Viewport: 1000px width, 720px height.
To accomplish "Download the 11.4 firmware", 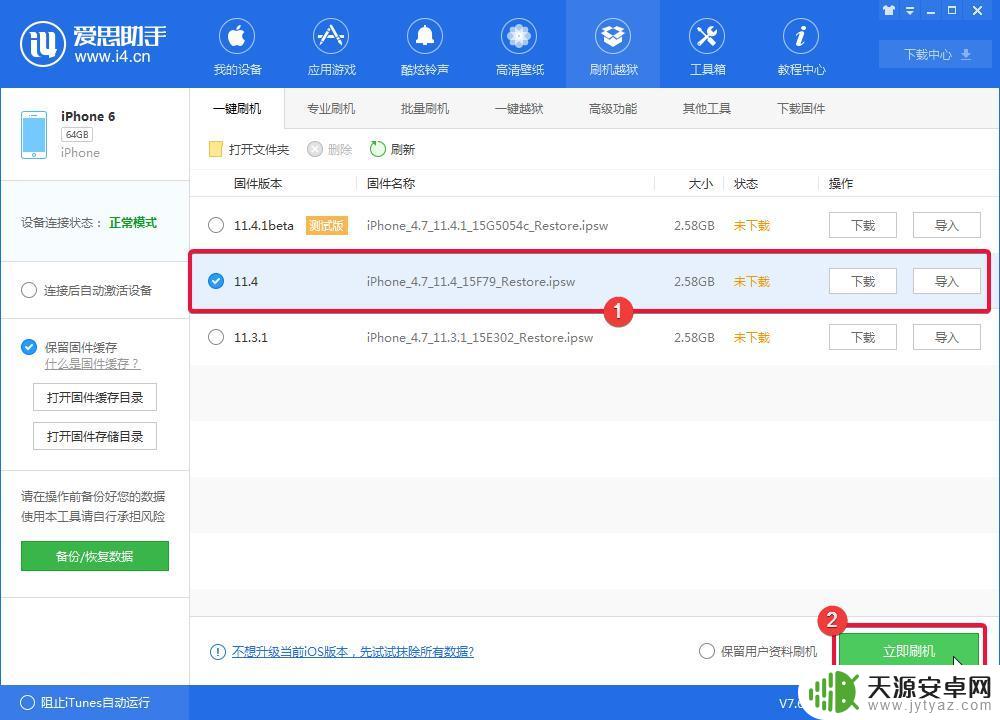I will (863, 281).
